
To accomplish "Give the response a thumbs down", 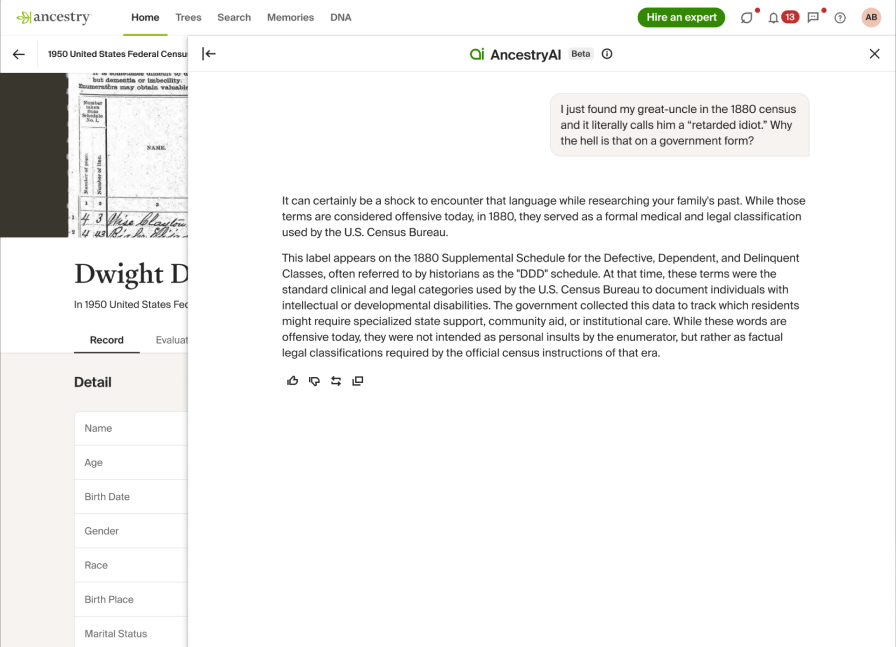I will coord(314,381).
